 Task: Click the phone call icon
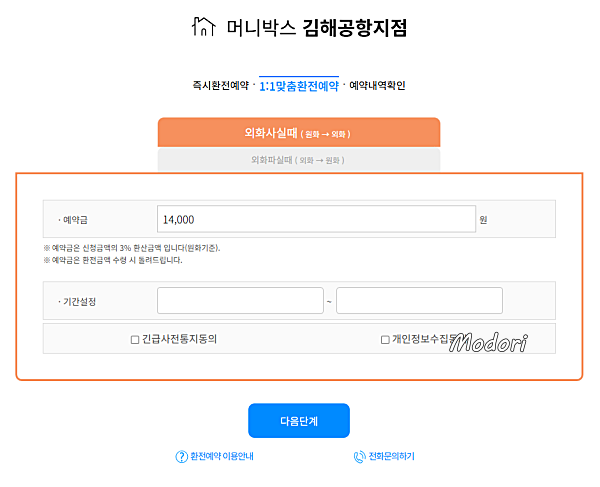click(360, 456)
